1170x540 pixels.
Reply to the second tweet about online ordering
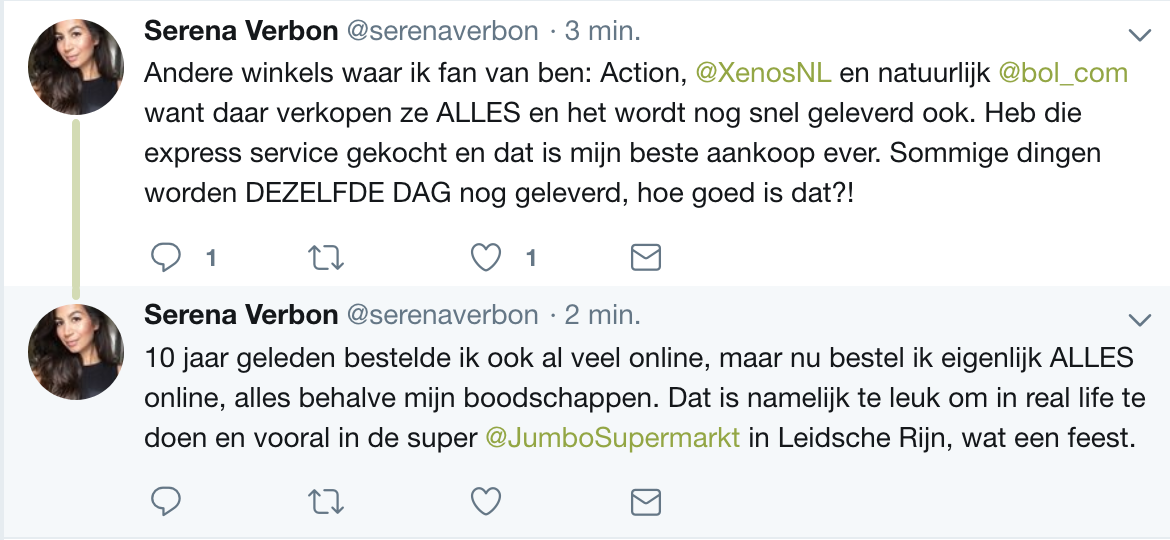pyautogui.click(x=166, y=502)
